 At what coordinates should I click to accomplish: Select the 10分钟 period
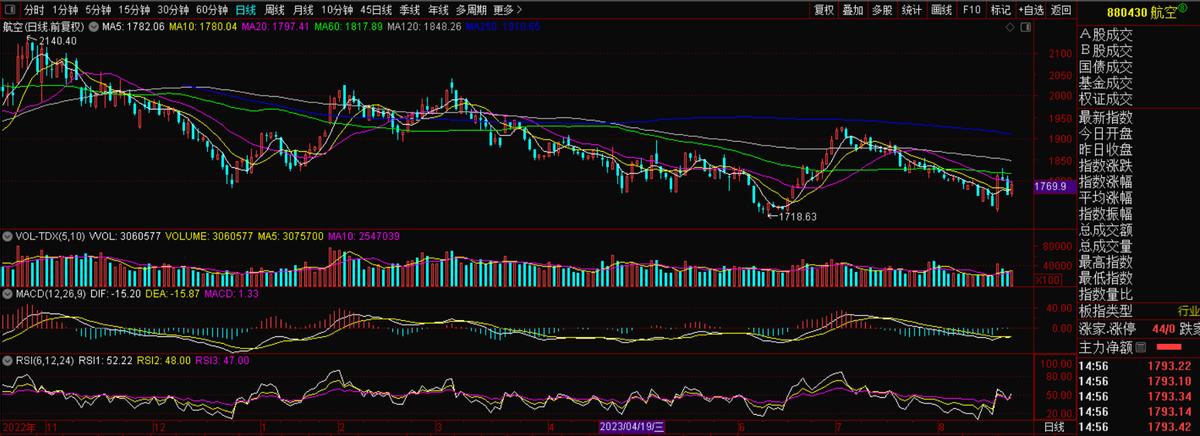(337, 9)
